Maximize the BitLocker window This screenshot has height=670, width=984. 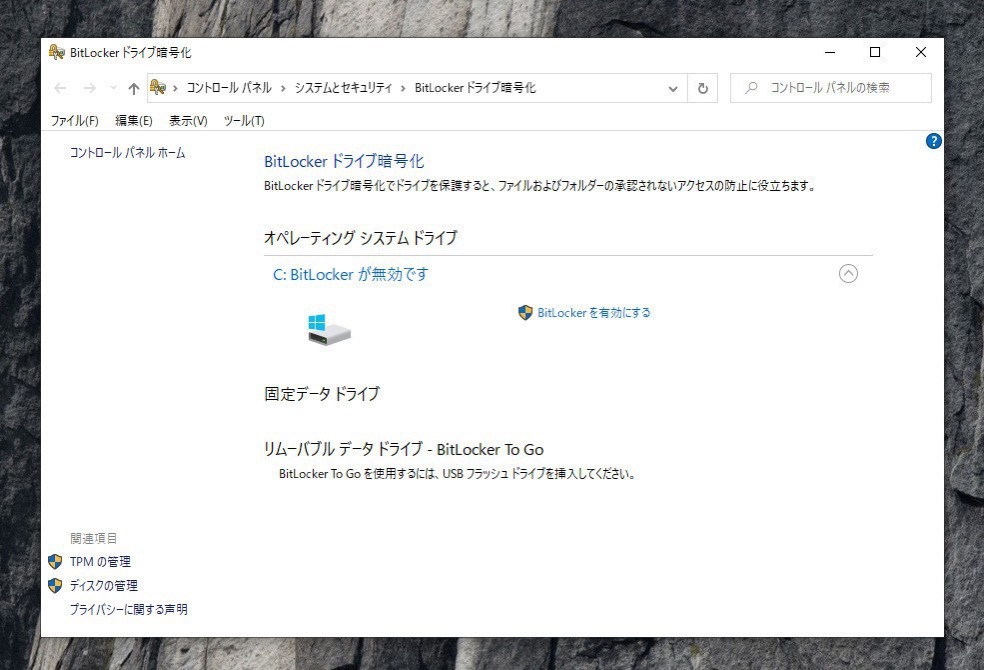[x=875, y=52]
